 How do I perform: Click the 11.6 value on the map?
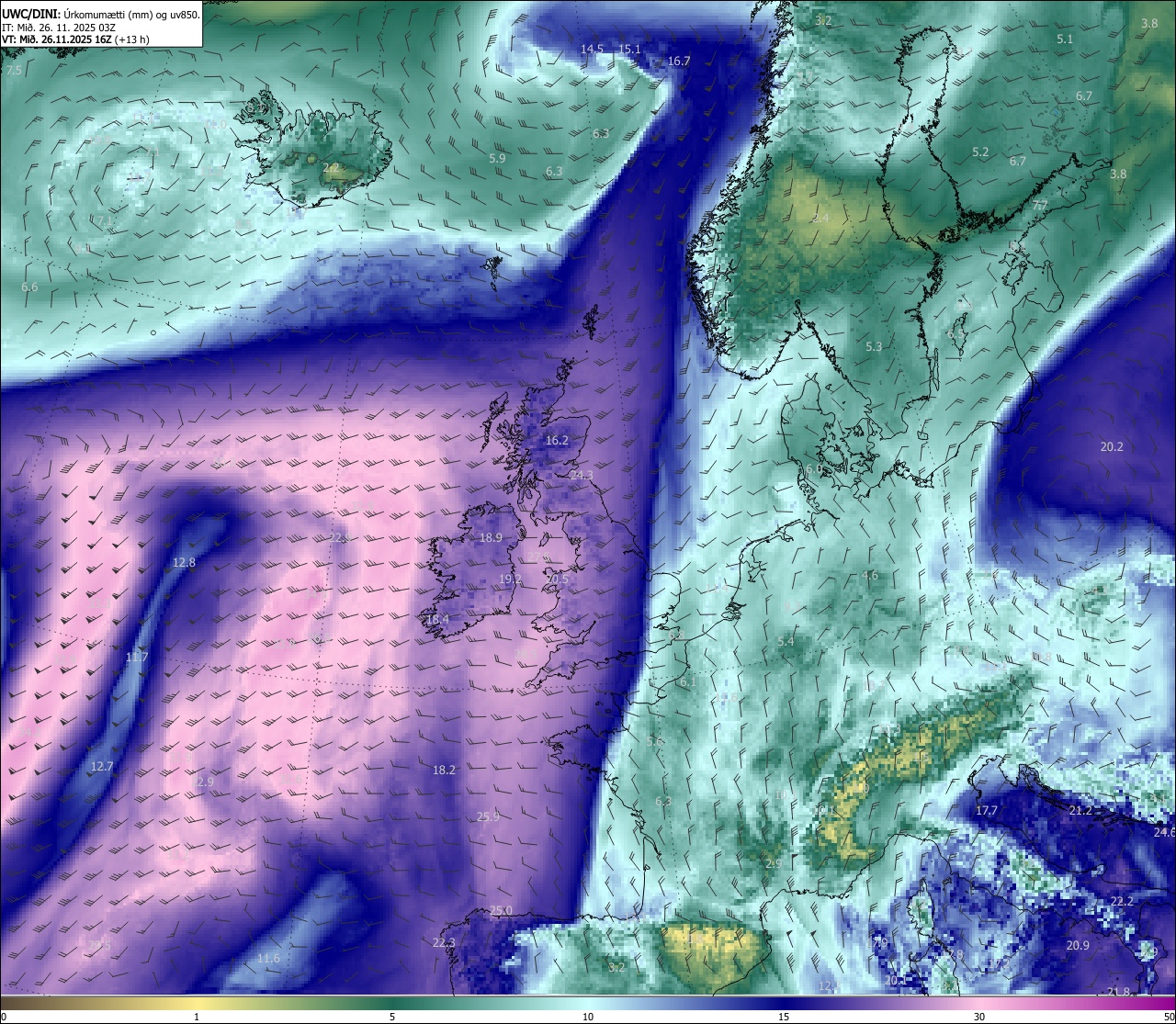(268, 958)
